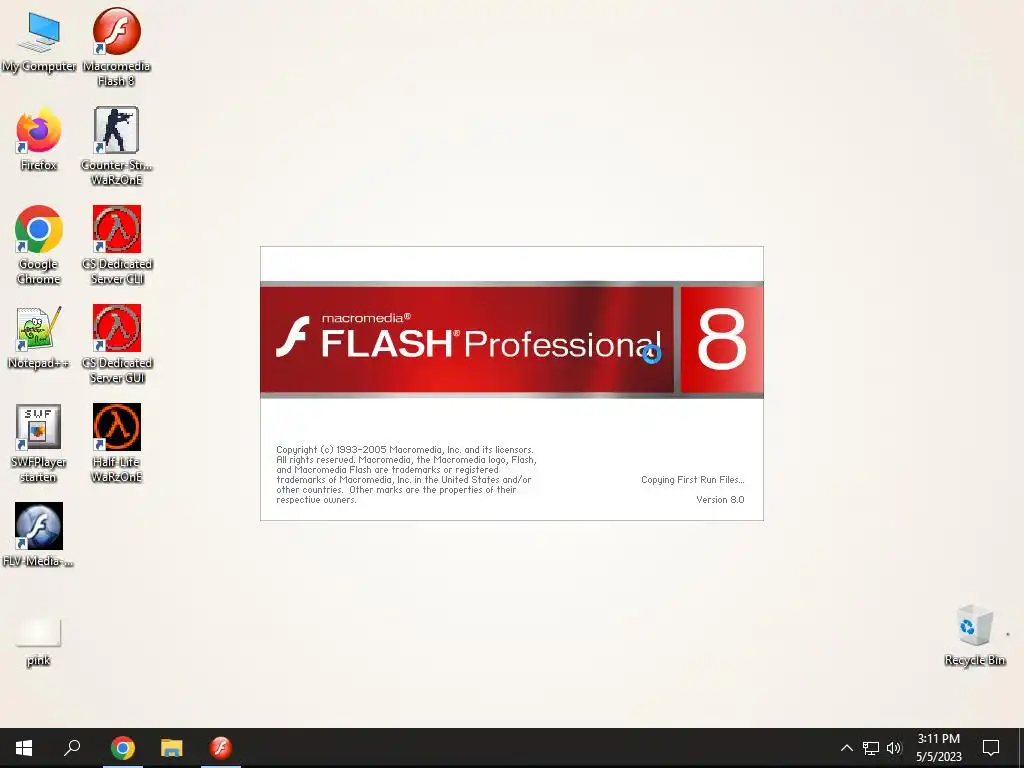
Task: Select the Firefox desktop shortcut
Action: click(x=39, y=138)
